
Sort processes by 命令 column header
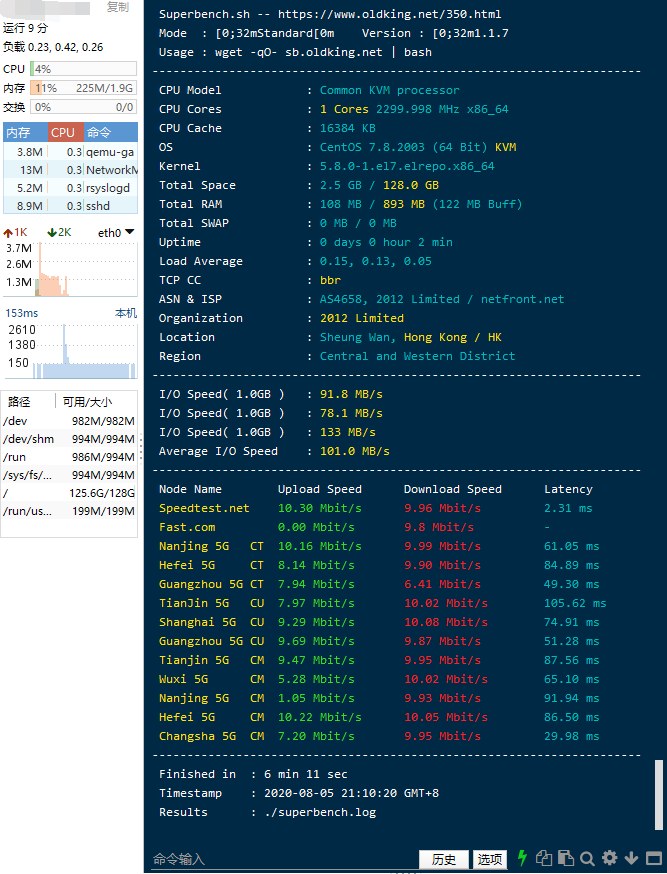[x=111, y=132]
